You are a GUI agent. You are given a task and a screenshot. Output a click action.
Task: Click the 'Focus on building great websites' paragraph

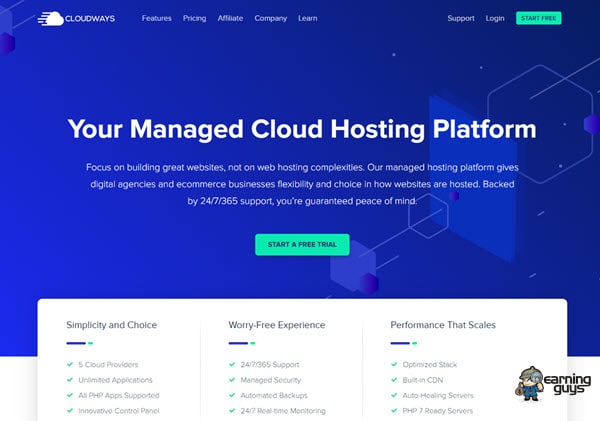click(302, 184)
